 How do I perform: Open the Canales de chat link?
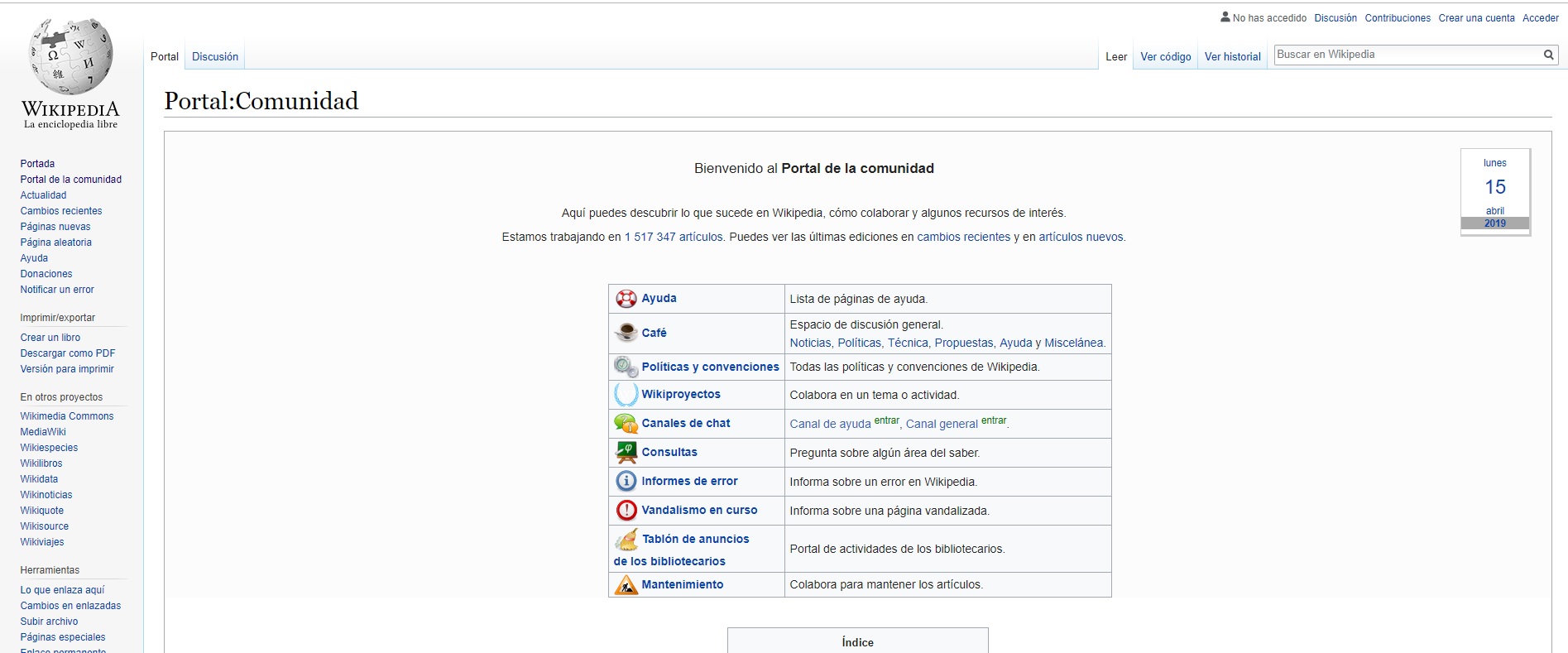click(x=686, y=423)
